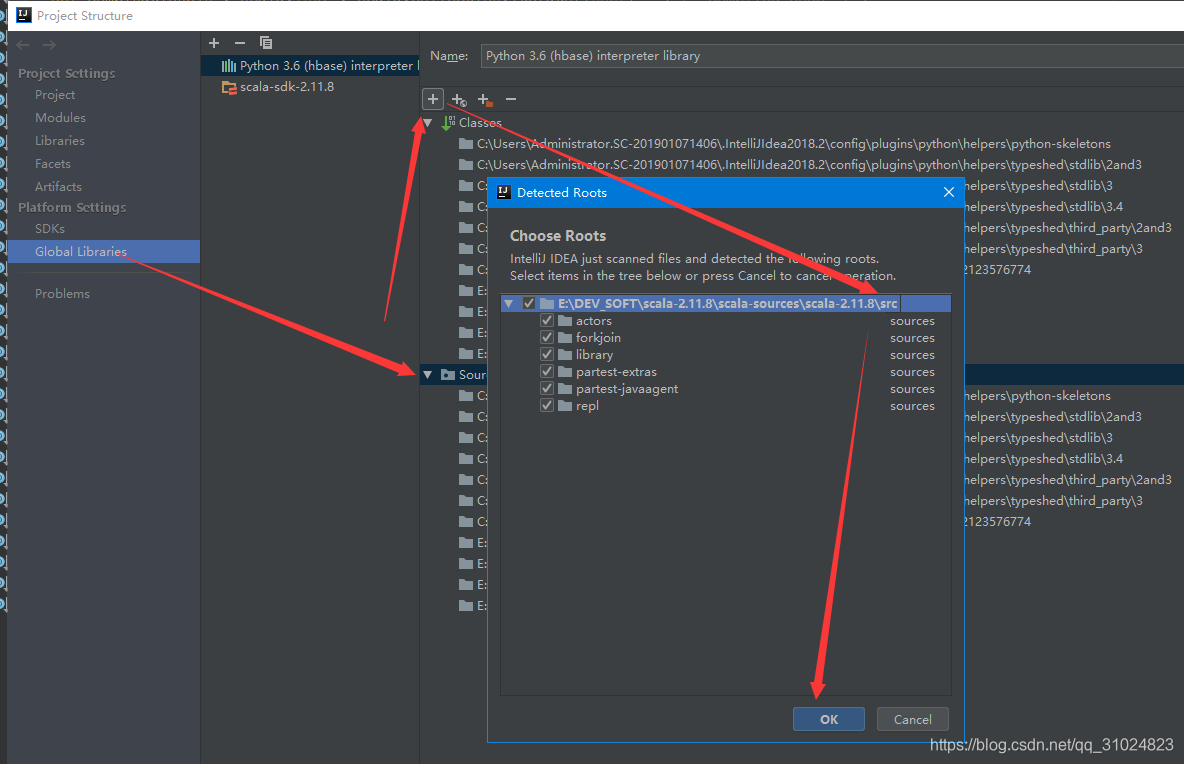Click the Classes node label
Image resolution: width=1184 pixels, height=764 pixels.
click(480, 122)
